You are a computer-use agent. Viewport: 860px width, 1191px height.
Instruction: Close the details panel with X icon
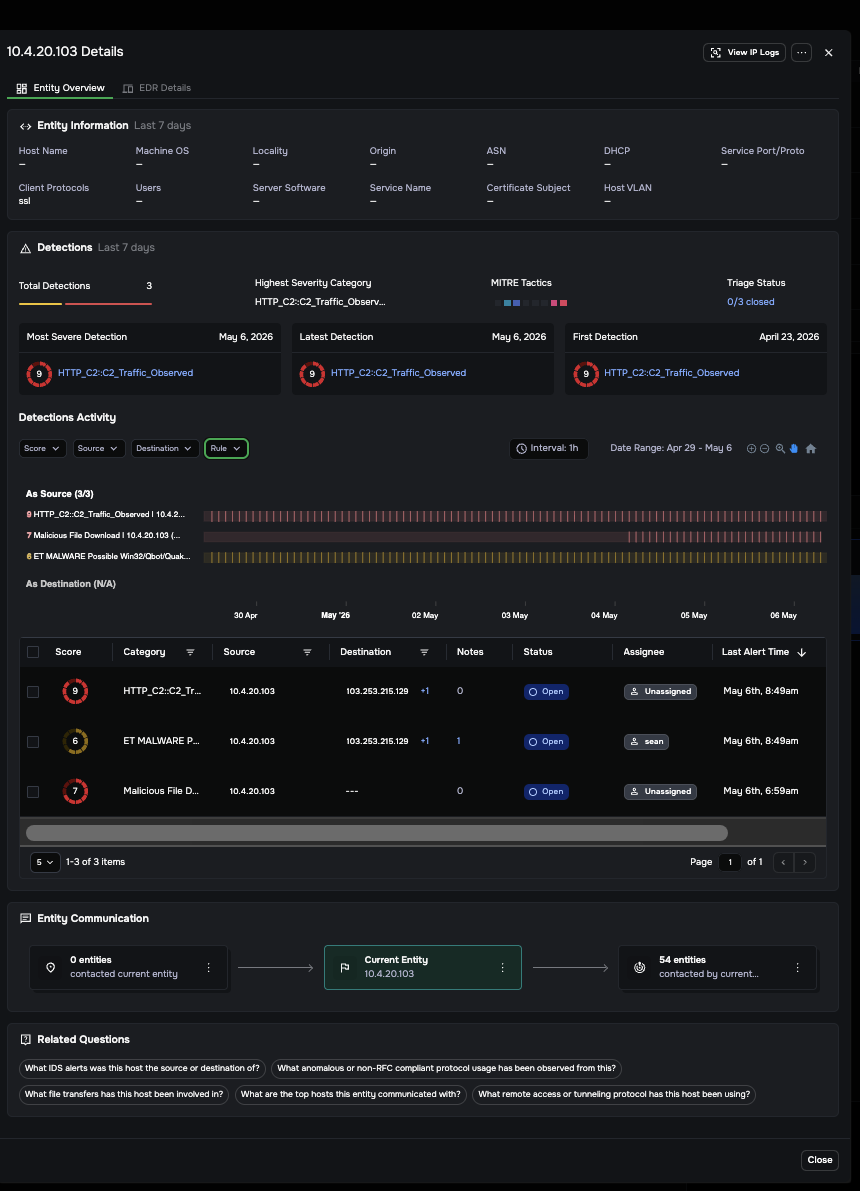tap(829, 52)
